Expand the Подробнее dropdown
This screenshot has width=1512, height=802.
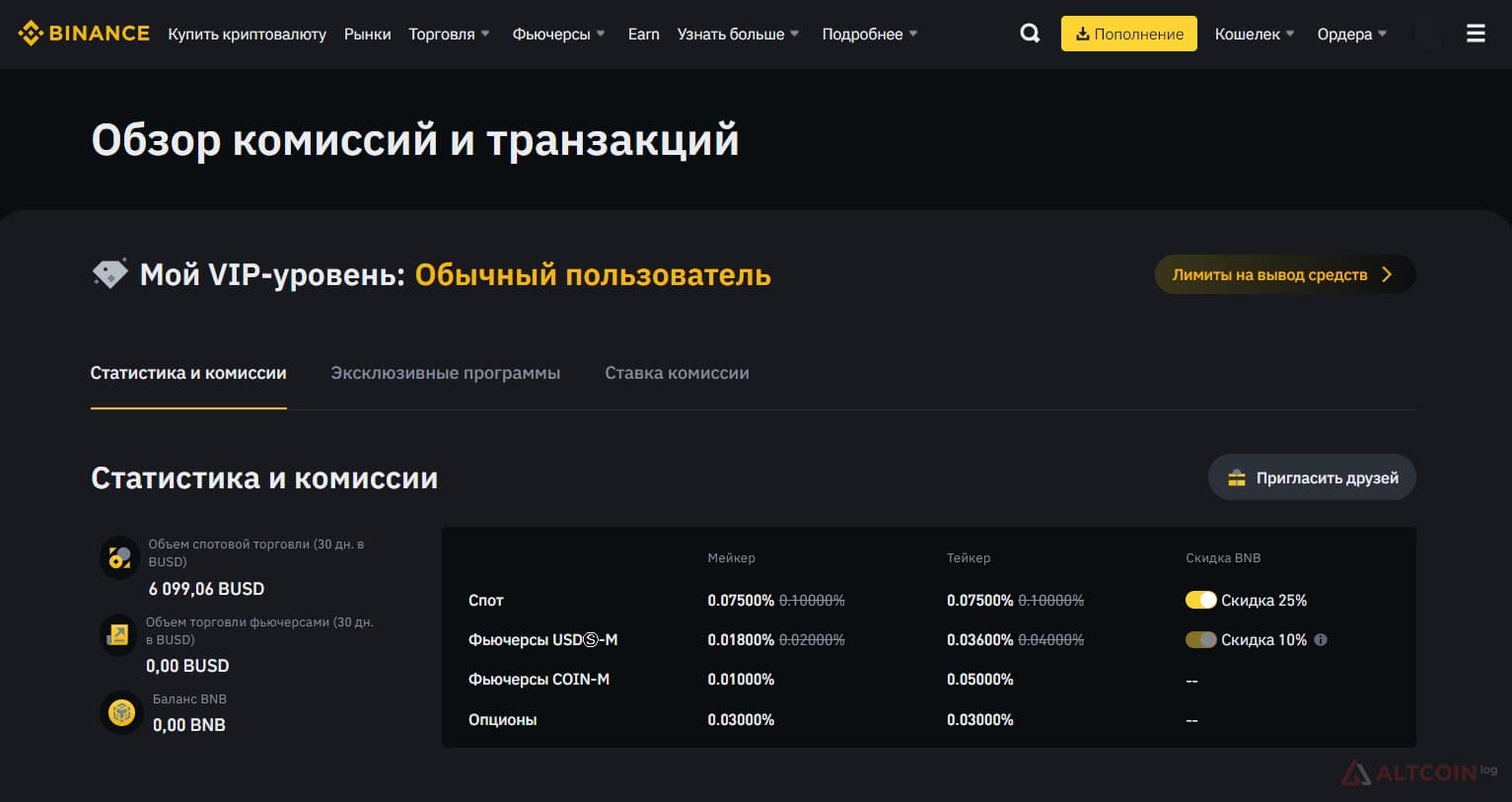[x=870, y=34]
